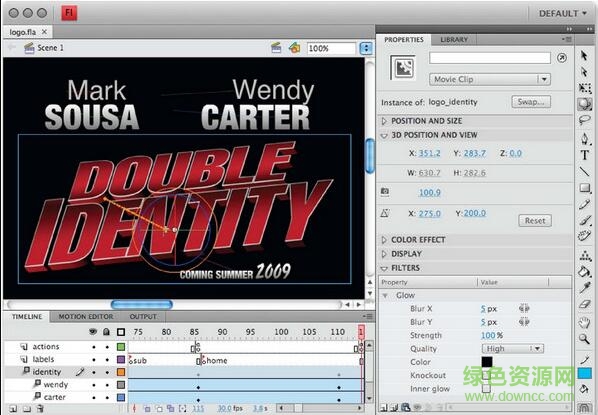Switch to the Library tab

coord(454,39)
